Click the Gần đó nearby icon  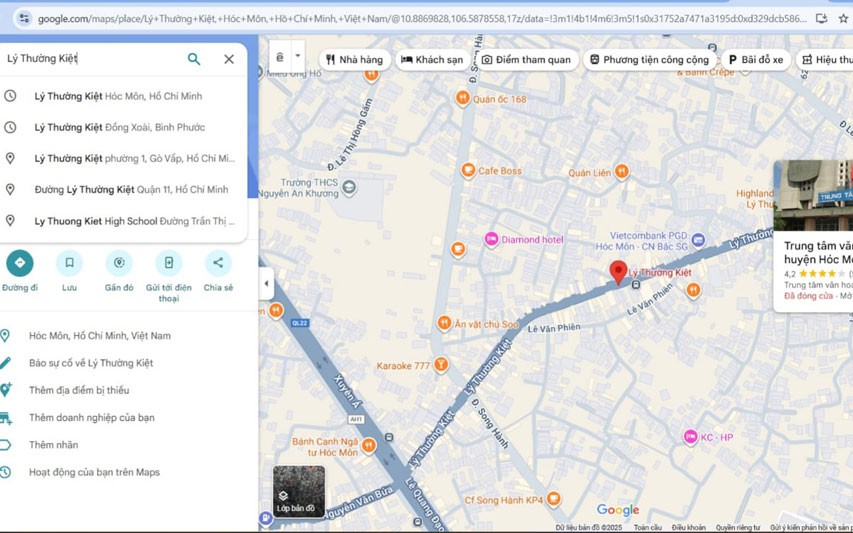(119, 263)
